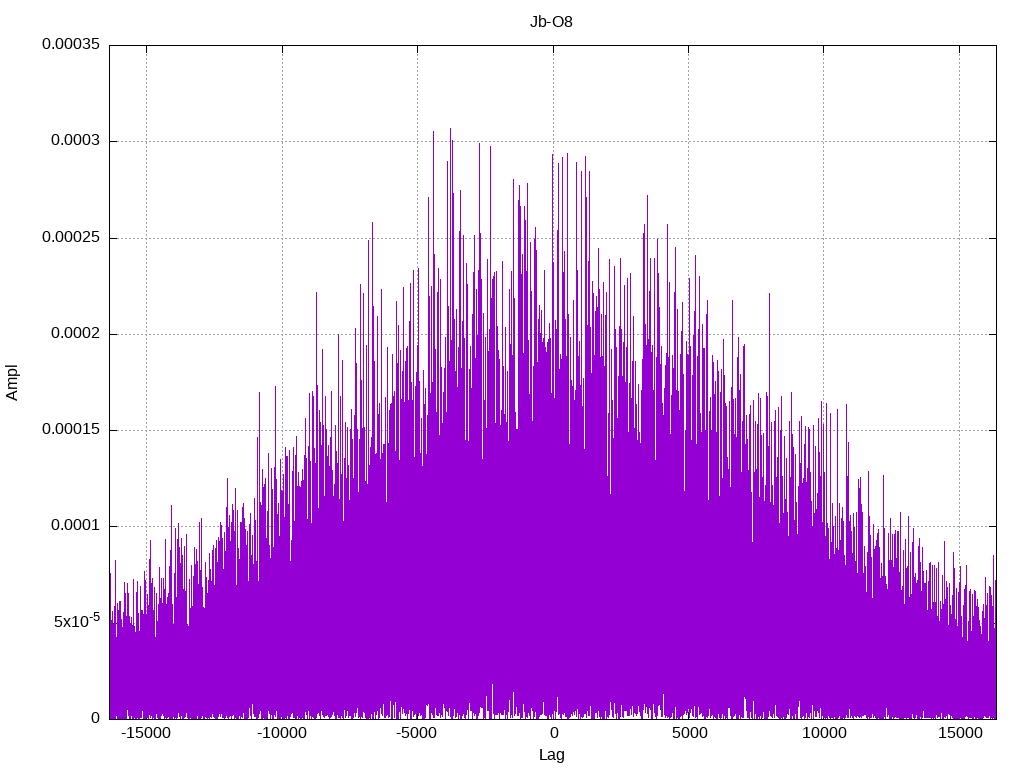Click the tallest peak above 0.0003
The width and height of the screenshot is (1024, 768).
[450, 130]
